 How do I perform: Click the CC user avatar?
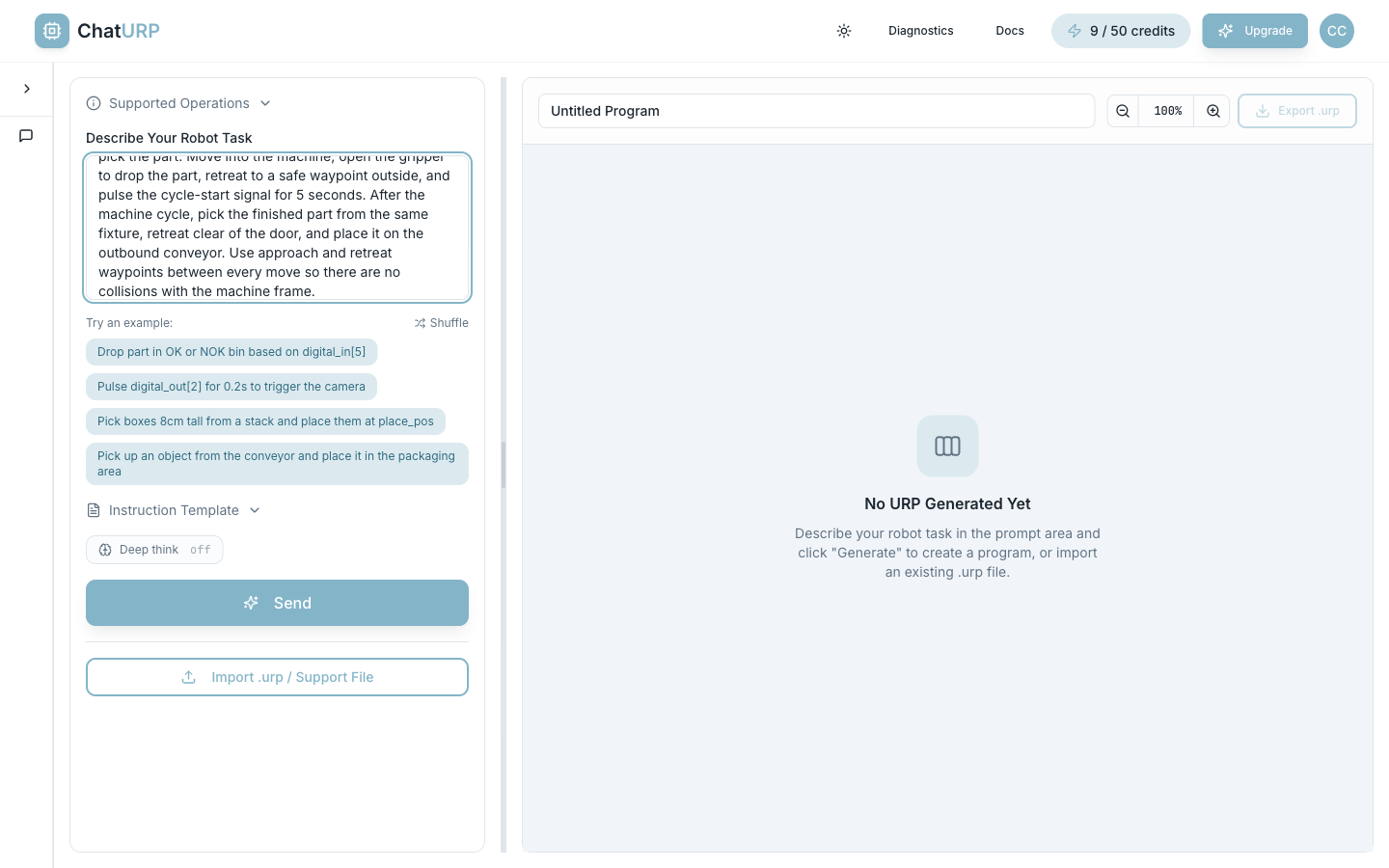point(1337,31)
